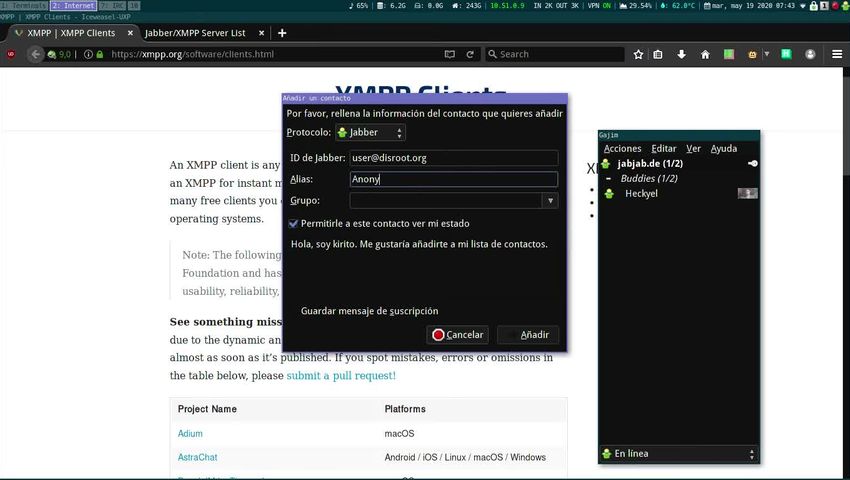Click the 'Platforms' column header
This screenshot has width=850, height=480.
point(405,409)
